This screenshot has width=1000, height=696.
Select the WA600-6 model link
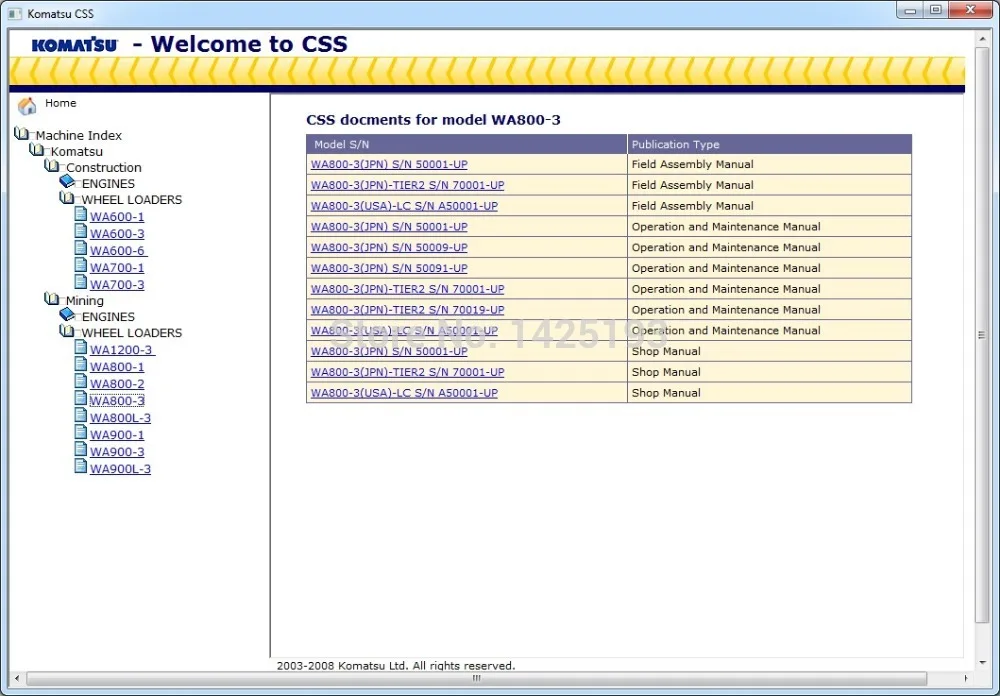[117, 251]
